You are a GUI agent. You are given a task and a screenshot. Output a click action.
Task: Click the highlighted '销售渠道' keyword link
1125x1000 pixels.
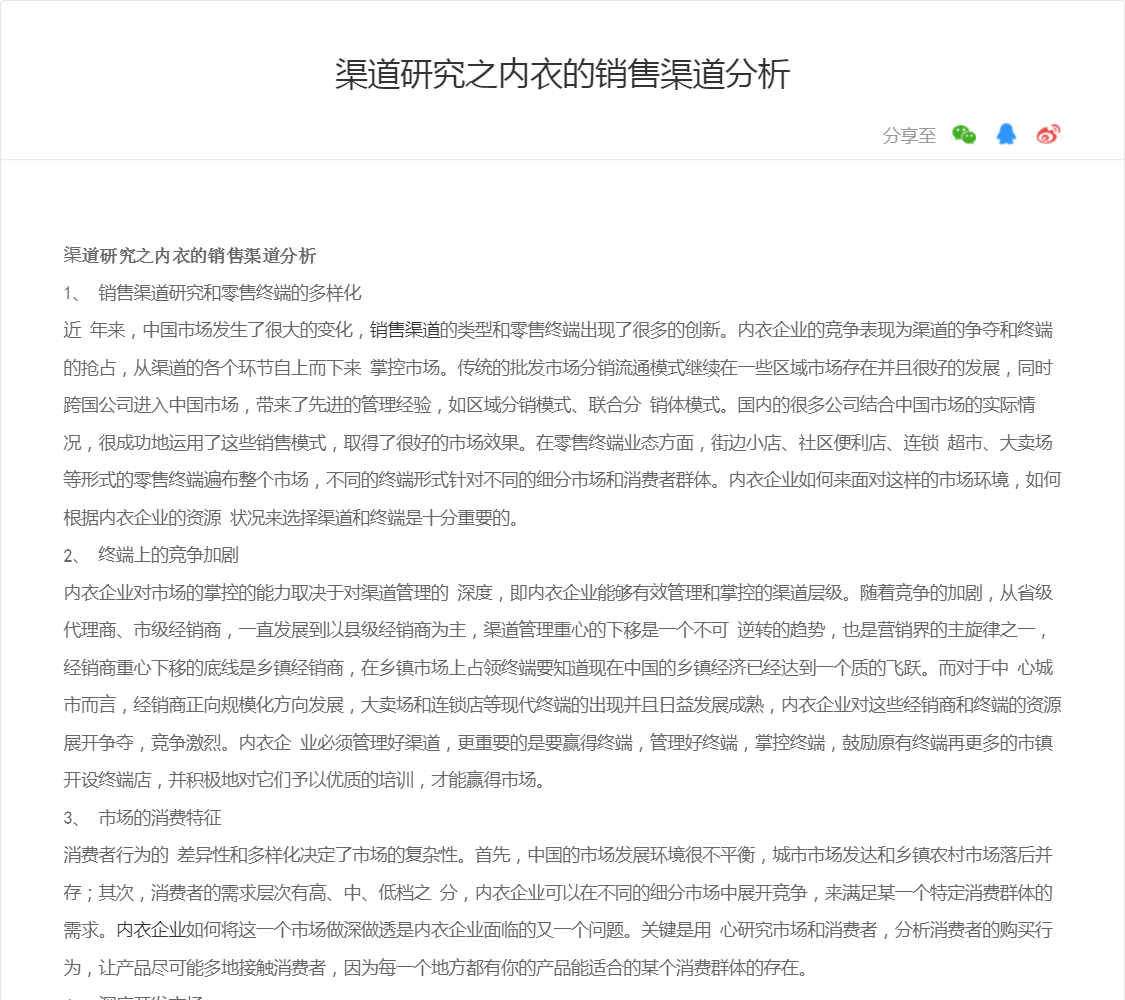405,330
